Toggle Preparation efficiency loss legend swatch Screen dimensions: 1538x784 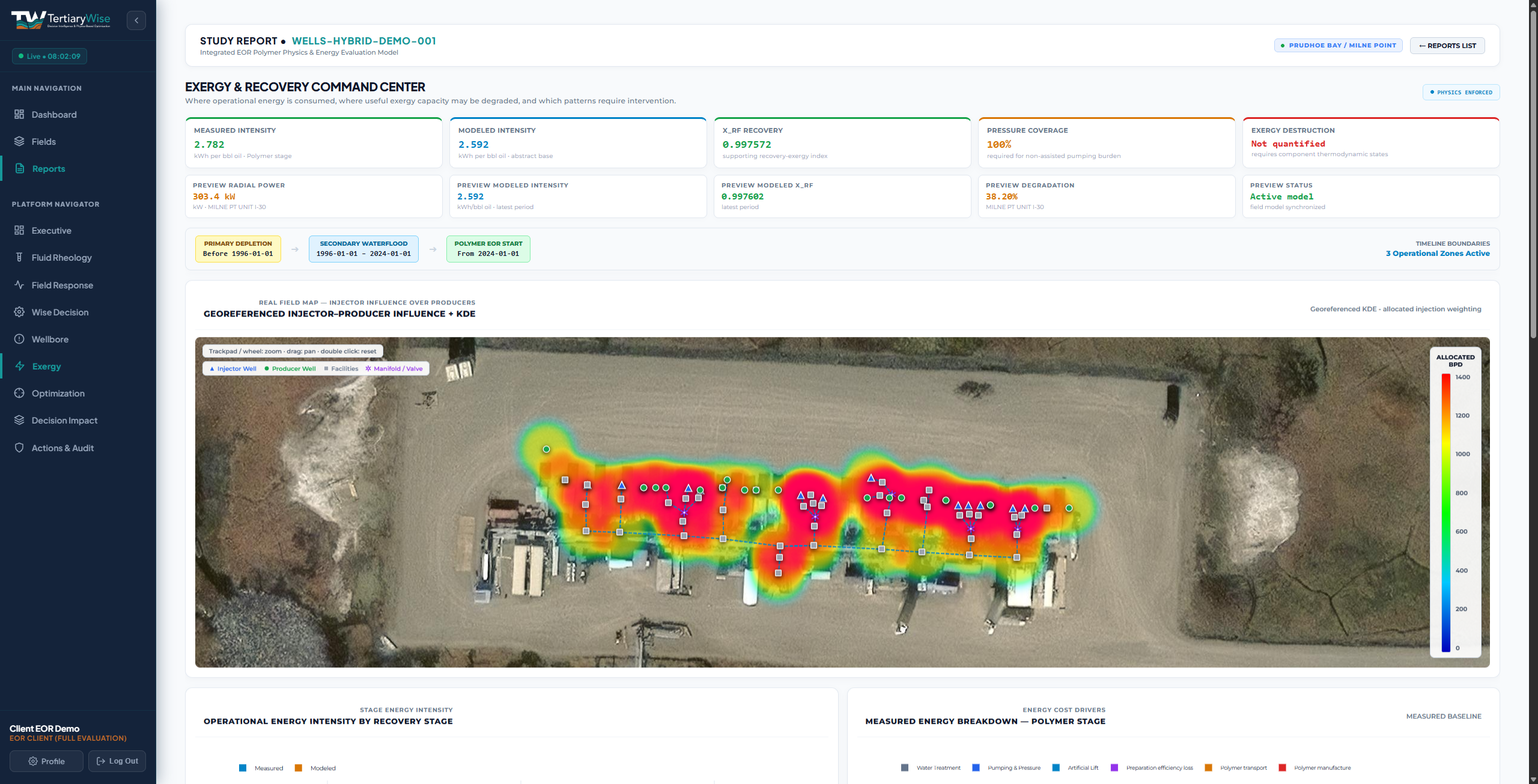click(1114, 768)
